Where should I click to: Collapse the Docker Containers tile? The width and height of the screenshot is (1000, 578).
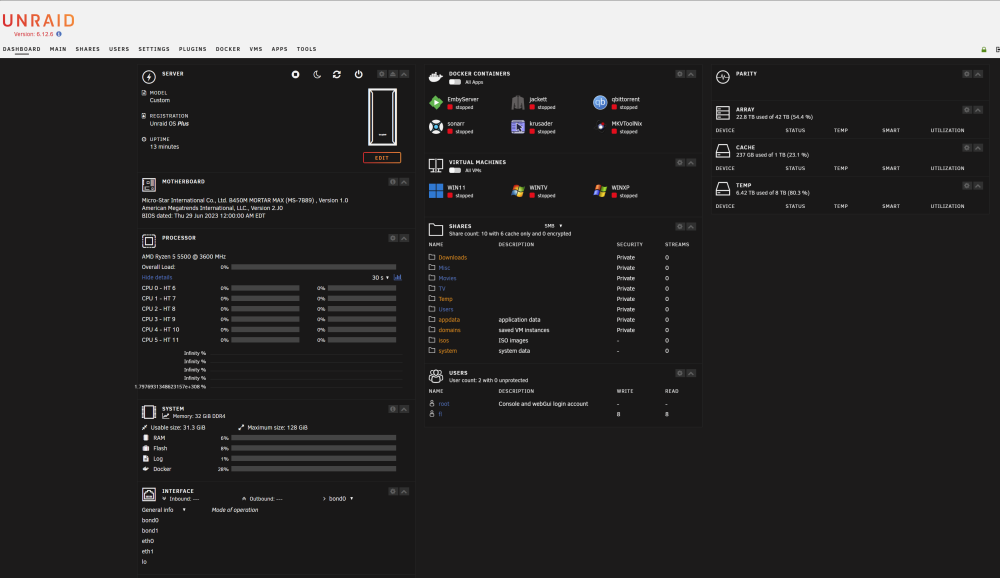click(691, 74)
